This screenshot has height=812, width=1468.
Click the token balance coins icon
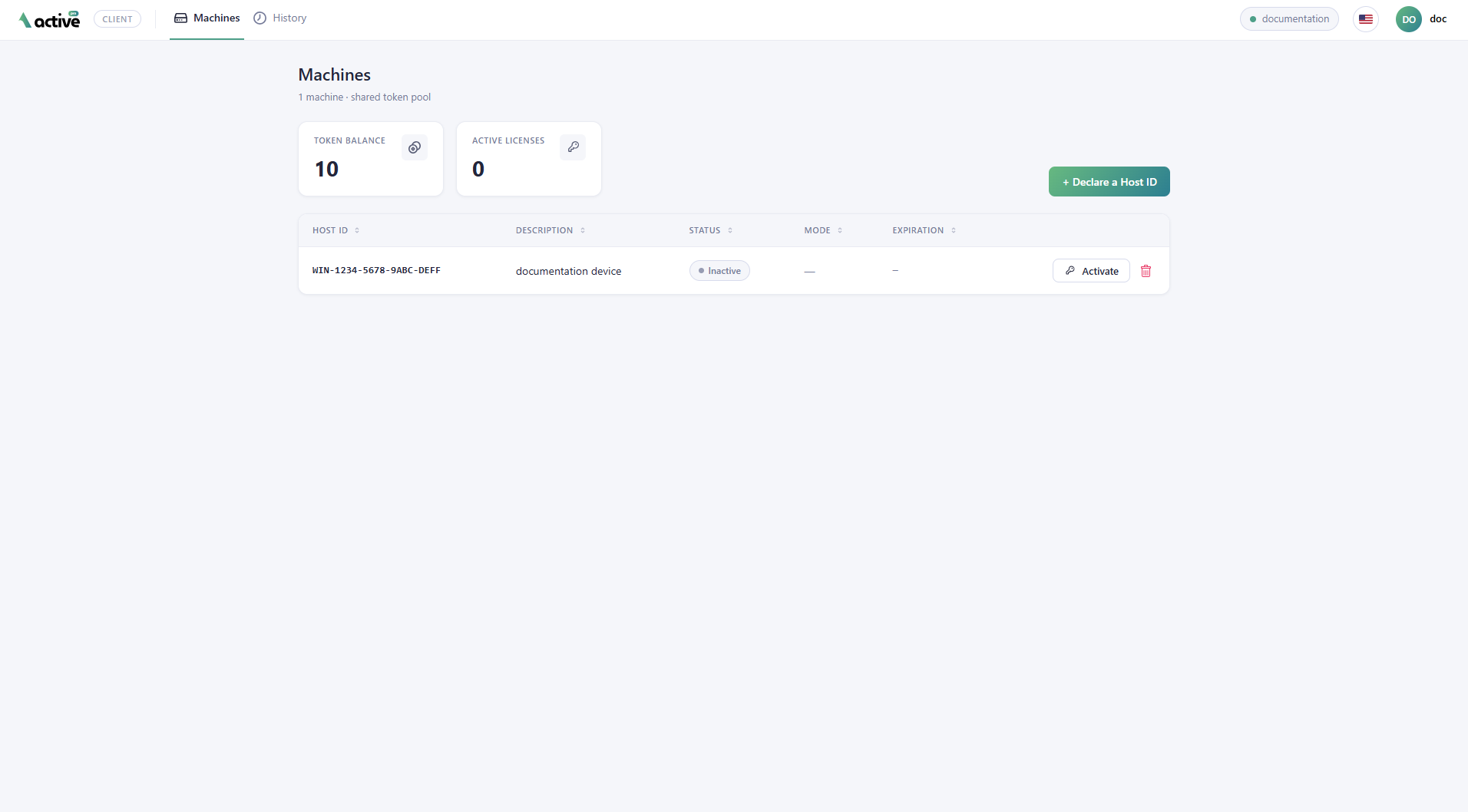click(x=415, y=147)
